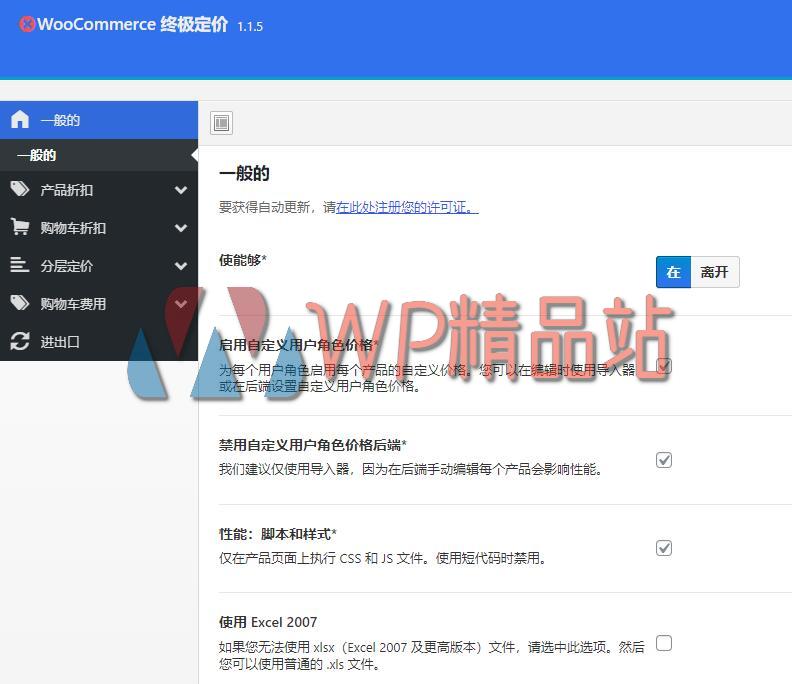Follow the 在此处注册您的许可证 link
Image resolution: width=792 pixels, height=684 pixels.
point(407,207)
